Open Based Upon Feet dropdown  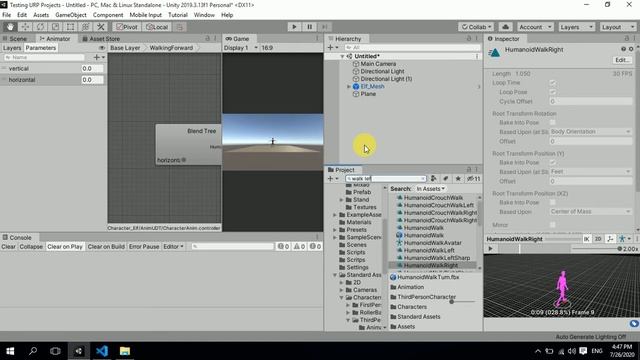click(590, 172)
